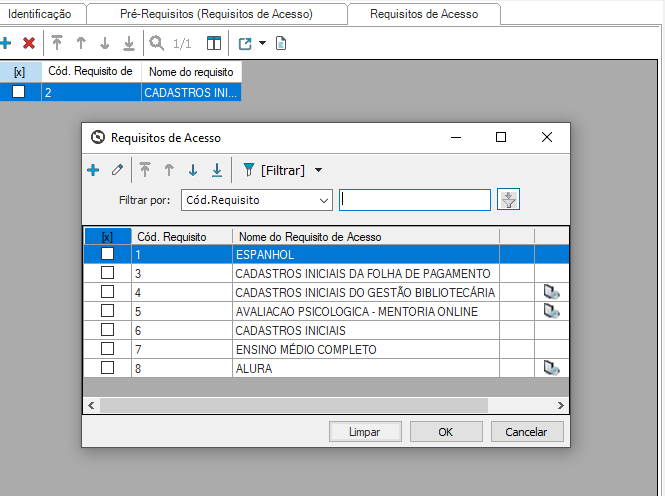Click the Limpar button
The image size is (665, 496).
[364, 432]
